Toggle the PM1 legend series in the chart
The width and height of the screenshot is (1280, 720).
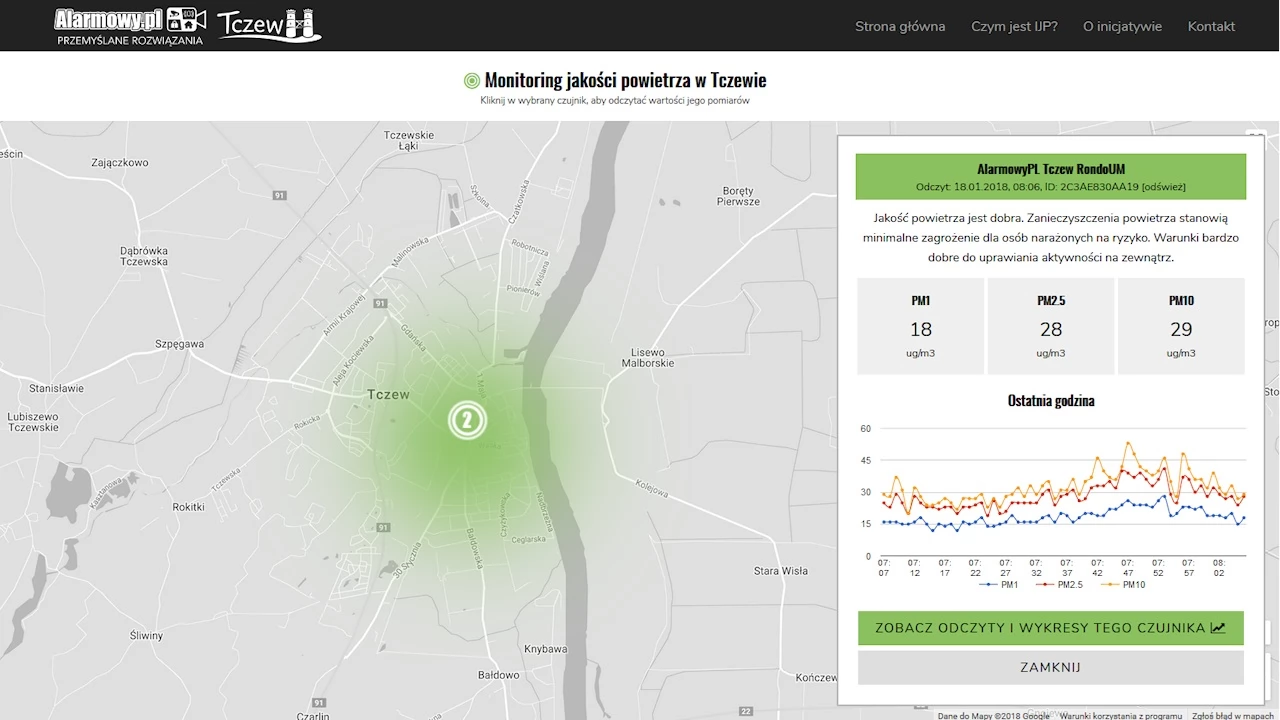pyautogui.click(x=998, y=584)
